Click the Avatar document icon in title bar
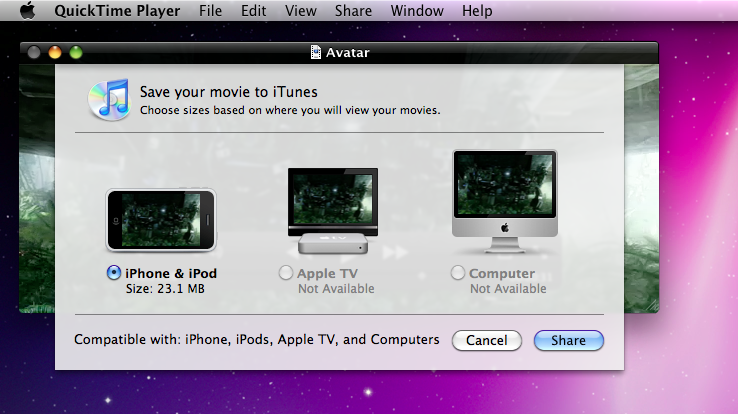The image size is (738, 414). [x=316, y=52]
